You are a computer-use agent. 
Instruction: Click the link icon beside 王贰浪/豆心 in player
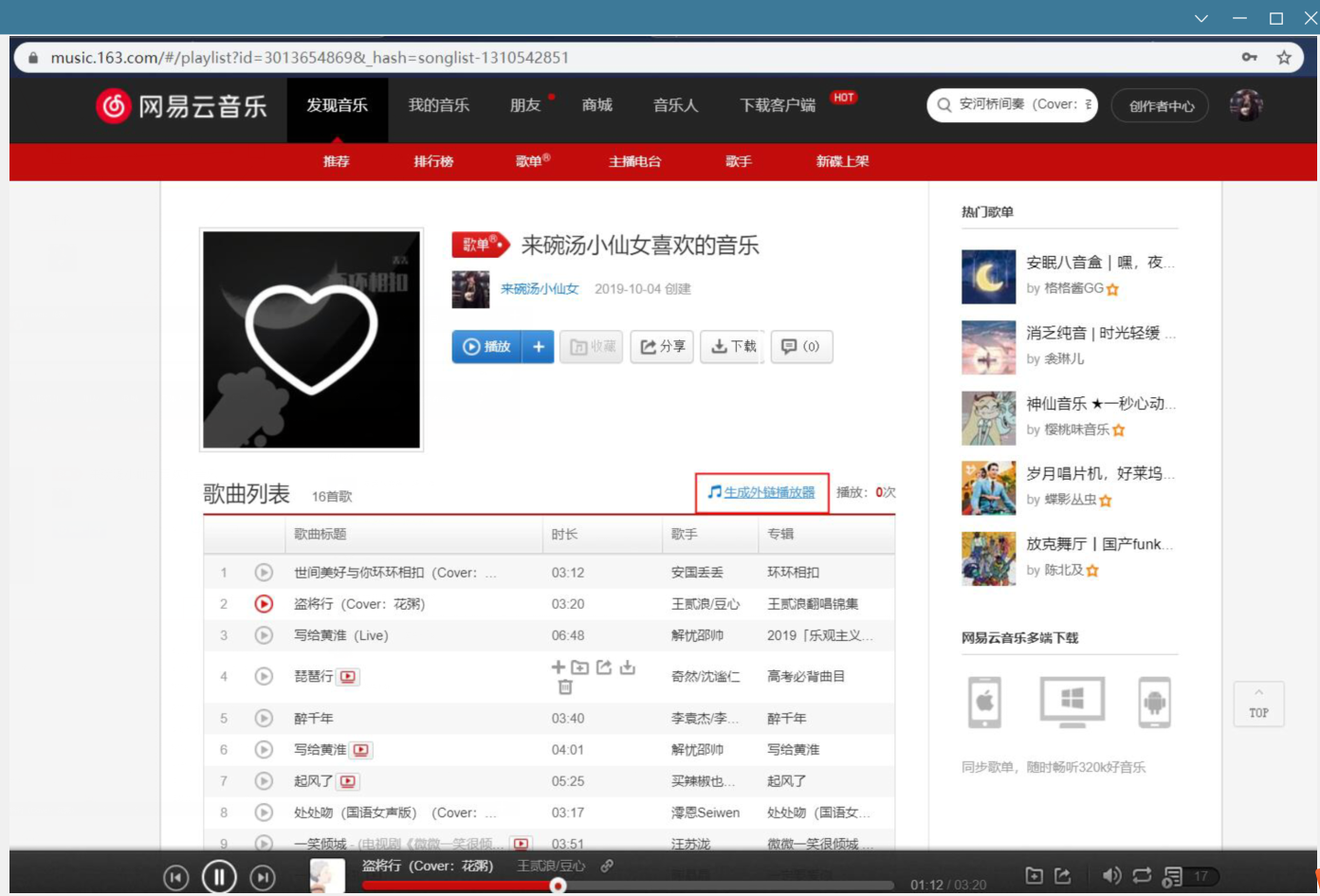[x=607, y=866]
